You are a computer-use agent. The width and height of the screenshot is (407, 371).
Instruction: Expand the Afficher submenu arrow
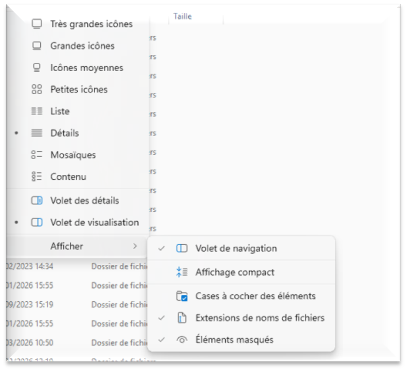(135, 246)
